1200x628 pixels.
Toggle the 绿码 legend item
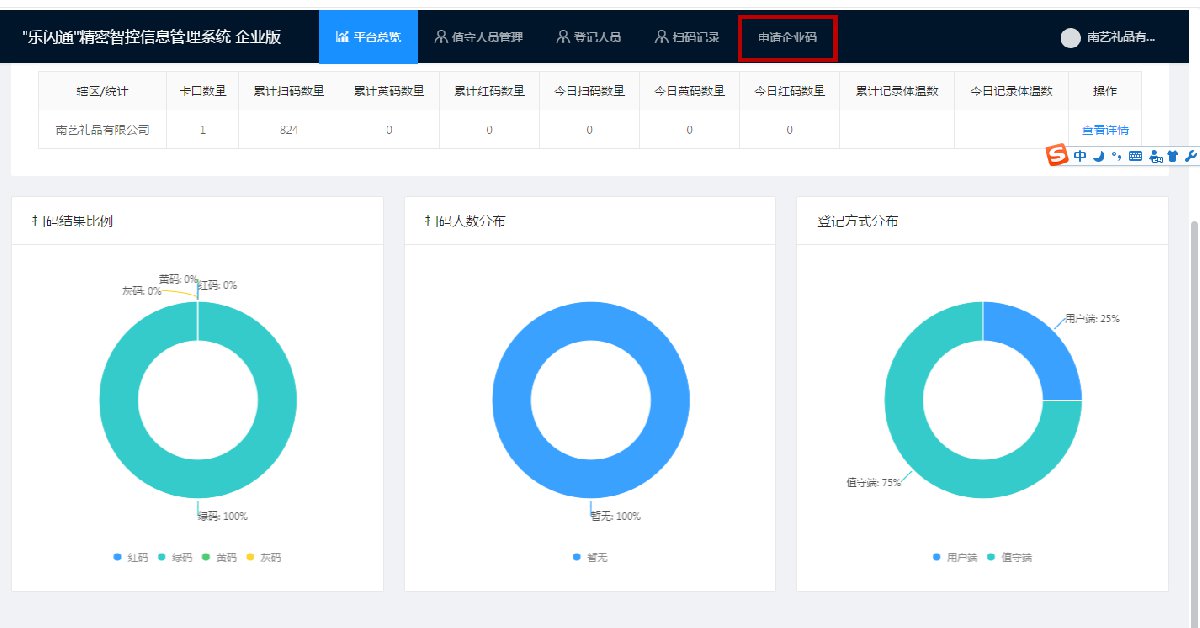tap(174, 557)
